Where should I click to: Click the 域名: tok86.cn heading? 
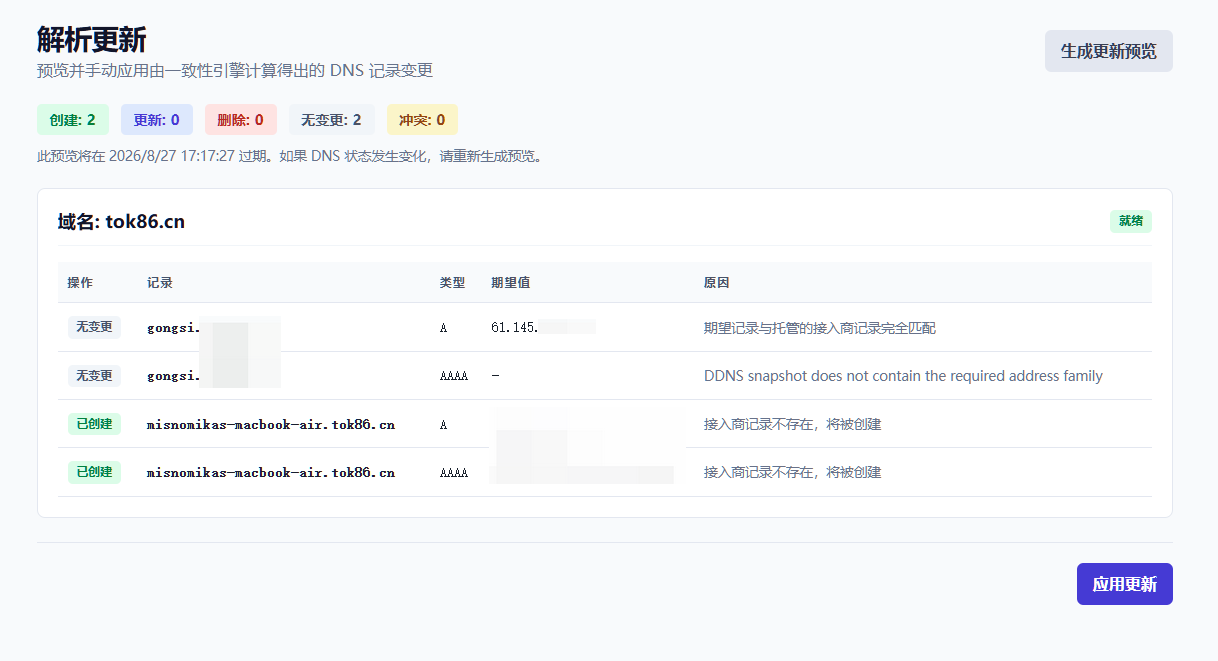(x=121, y=222)
